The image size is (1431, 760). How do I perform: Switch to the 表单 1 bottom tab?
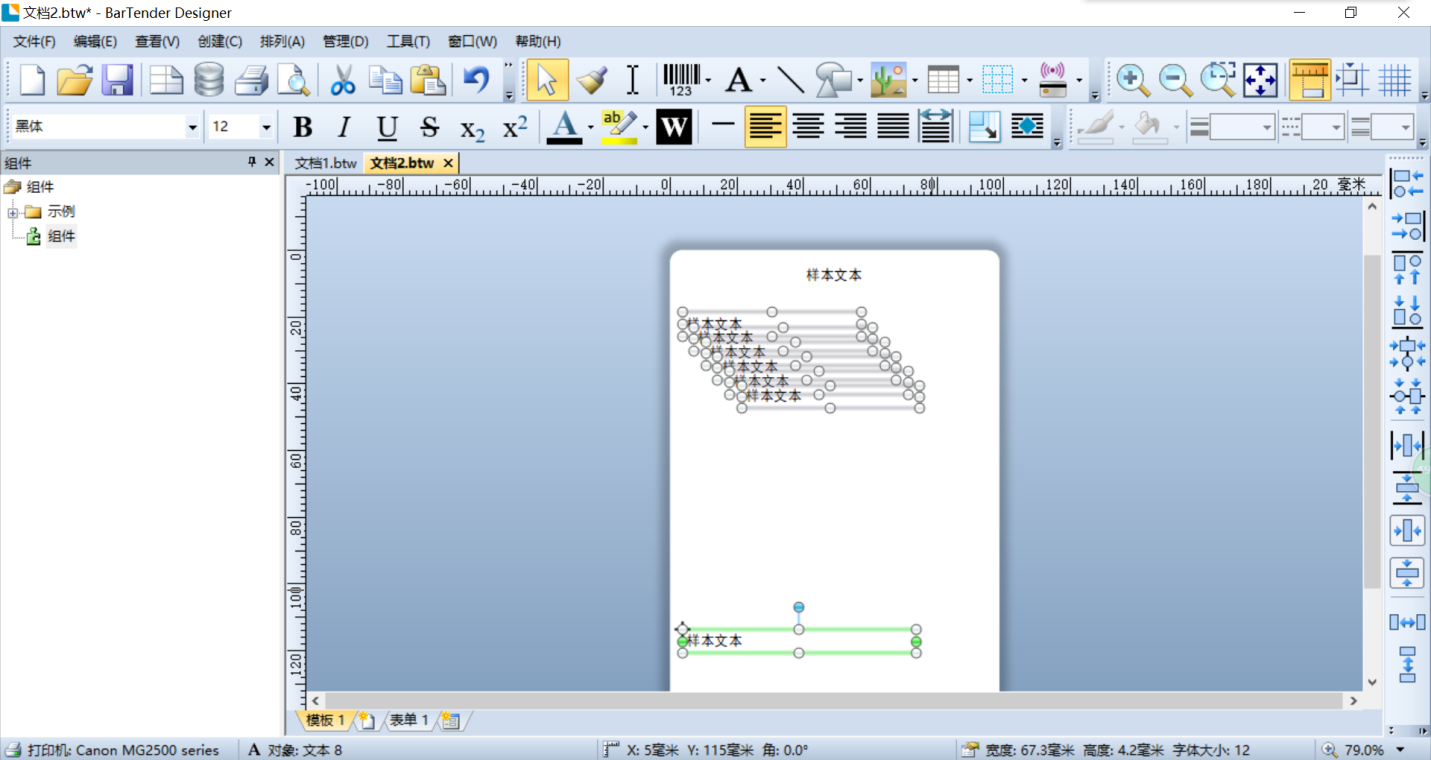click(x=408, y=720)
